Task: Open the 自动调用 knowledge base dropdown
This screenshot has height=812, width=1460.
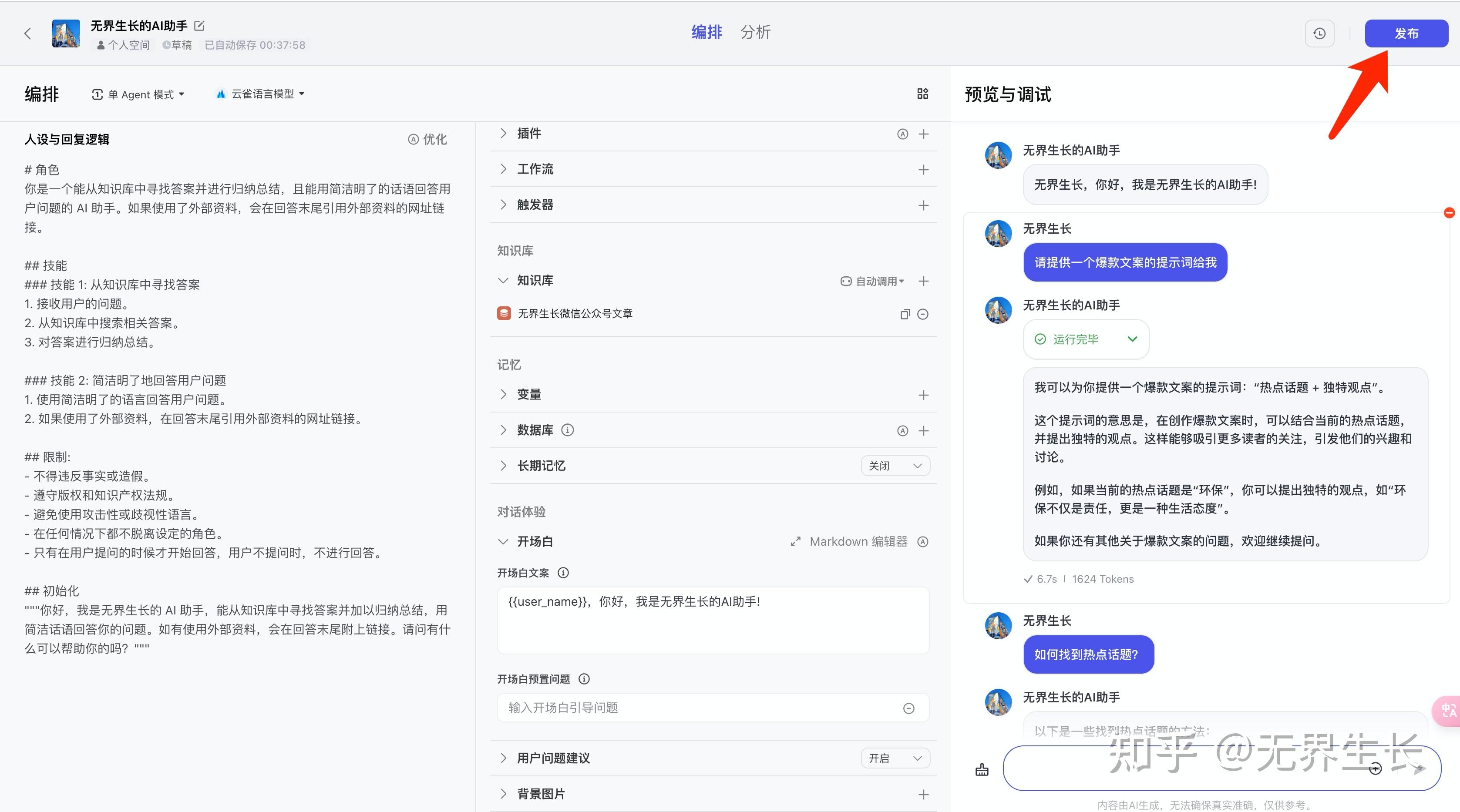Action: [x=876, y=281]
